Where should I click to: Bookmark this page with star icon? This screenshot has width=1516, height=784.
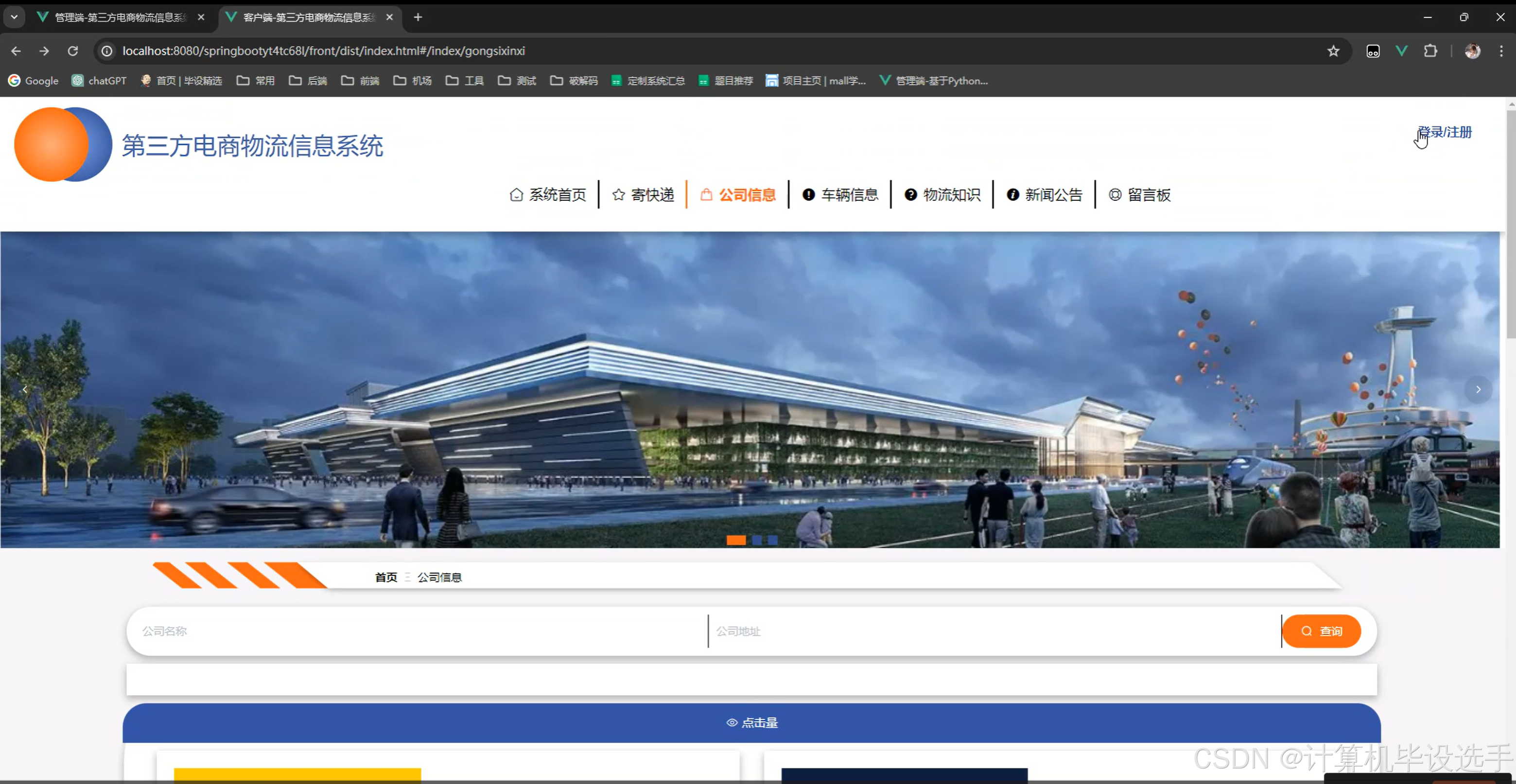1333,51
